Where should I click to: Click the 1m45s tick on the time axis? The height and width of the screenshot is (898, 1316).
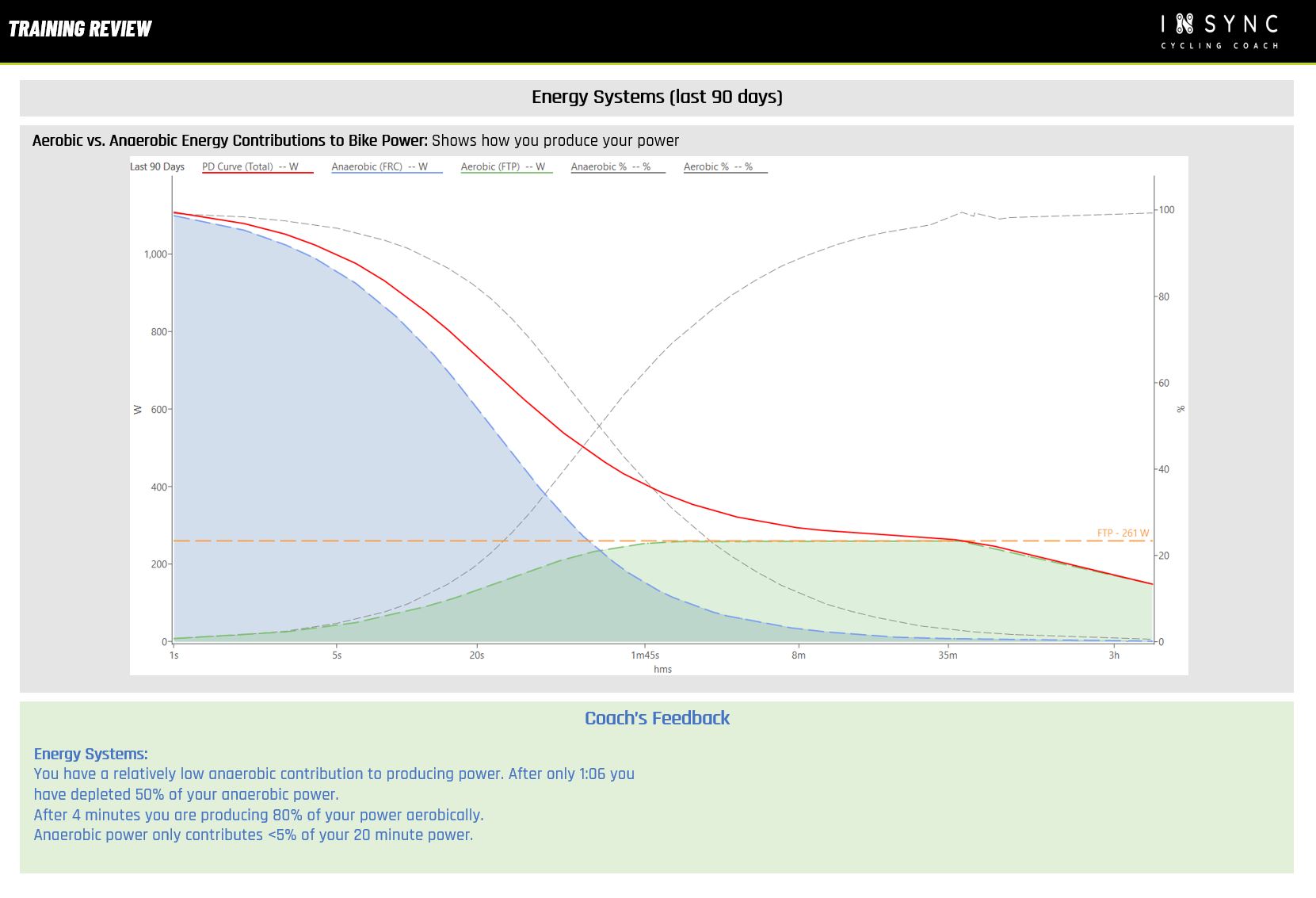pyautogui.click(x=645, y=655)
